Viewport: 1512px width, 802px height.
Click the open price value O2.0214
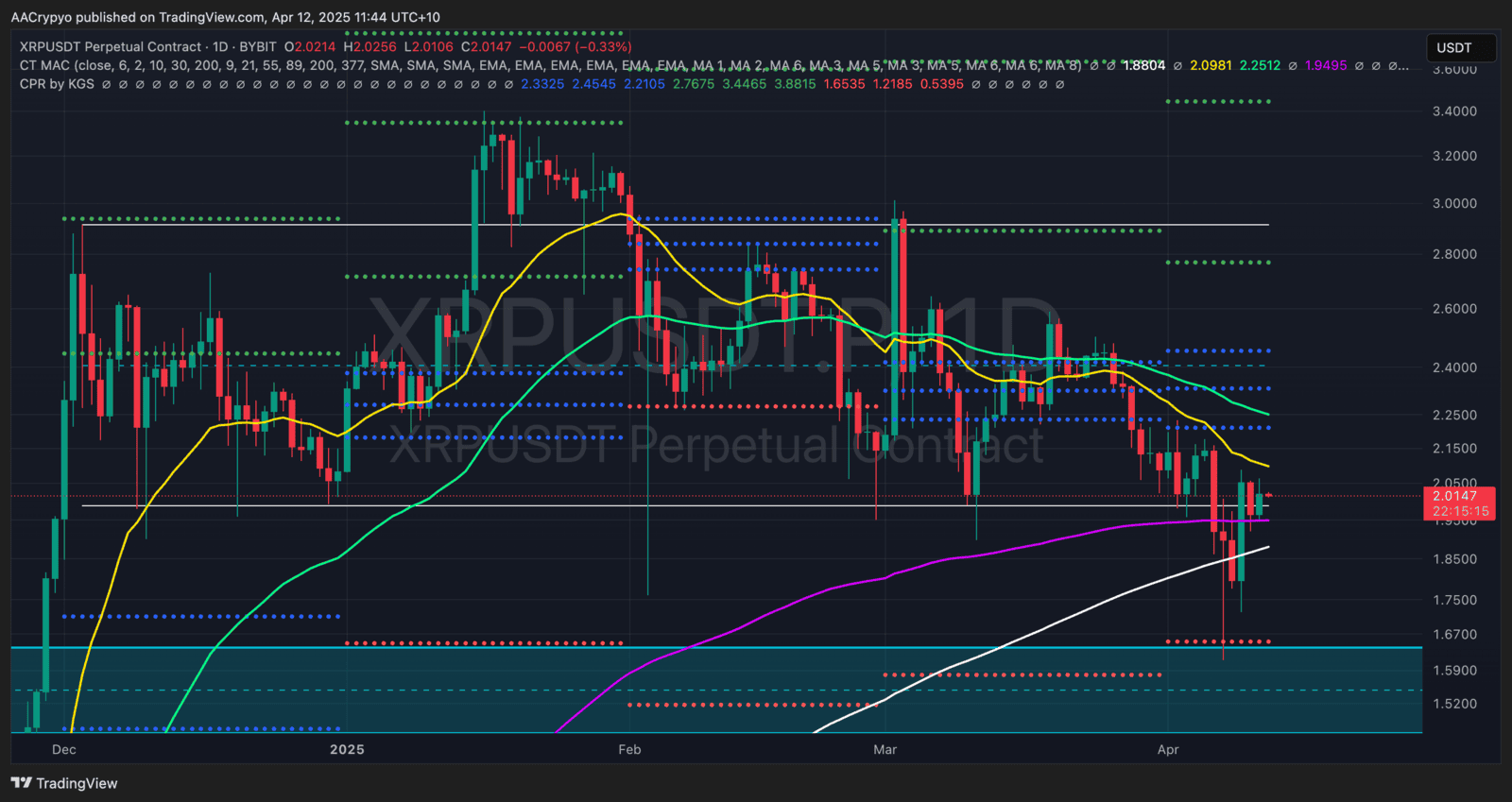(310, 46)
